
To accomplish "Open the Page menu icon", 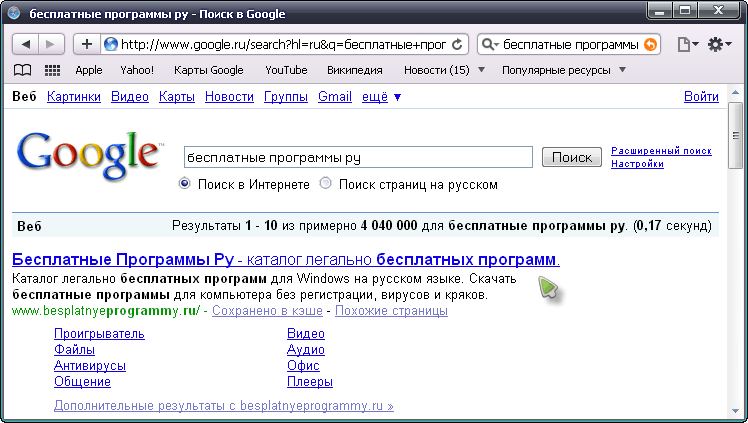I will pyautogui.click(x=687, y=45).
